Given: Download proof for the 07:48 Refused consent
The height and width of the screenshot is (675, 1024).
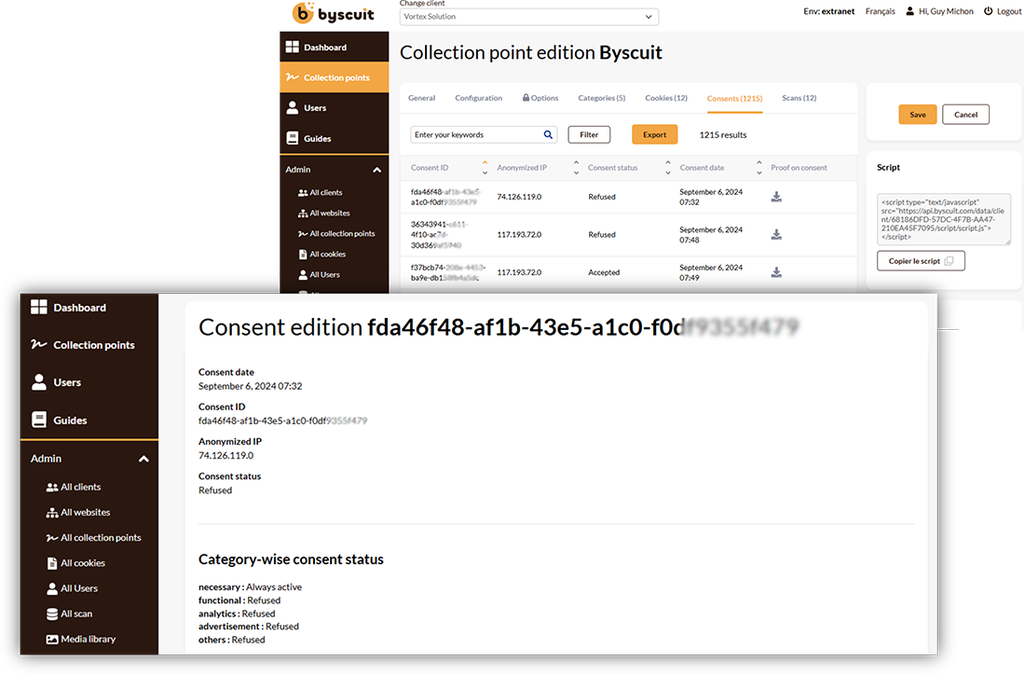Looking at the screenshot, I should pos(776,234).
